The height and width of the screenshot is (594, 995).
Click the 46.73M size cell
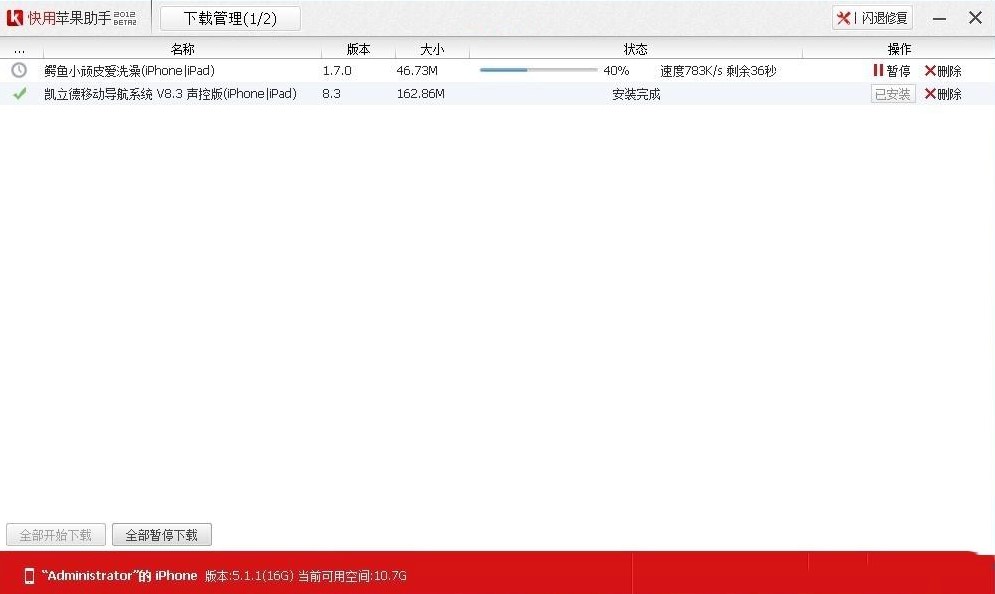click(417, 70)
